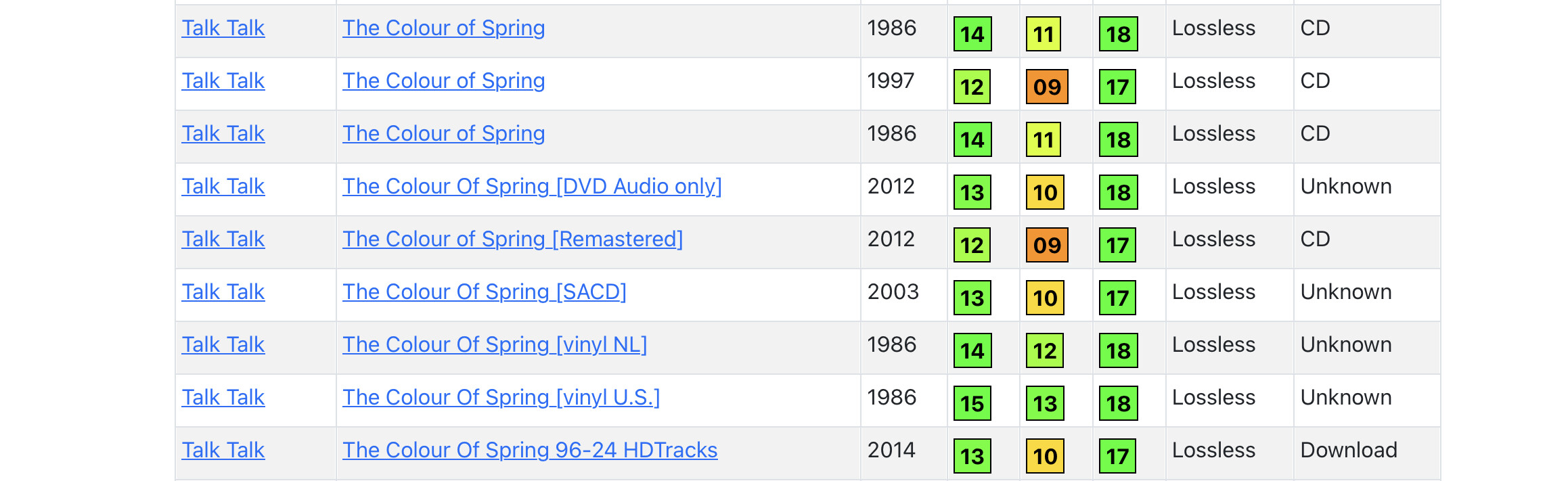Screen dimensions: 1568x481
Task: Select green 15 badge in vinyl U.S. row
Action: [972, 403]
